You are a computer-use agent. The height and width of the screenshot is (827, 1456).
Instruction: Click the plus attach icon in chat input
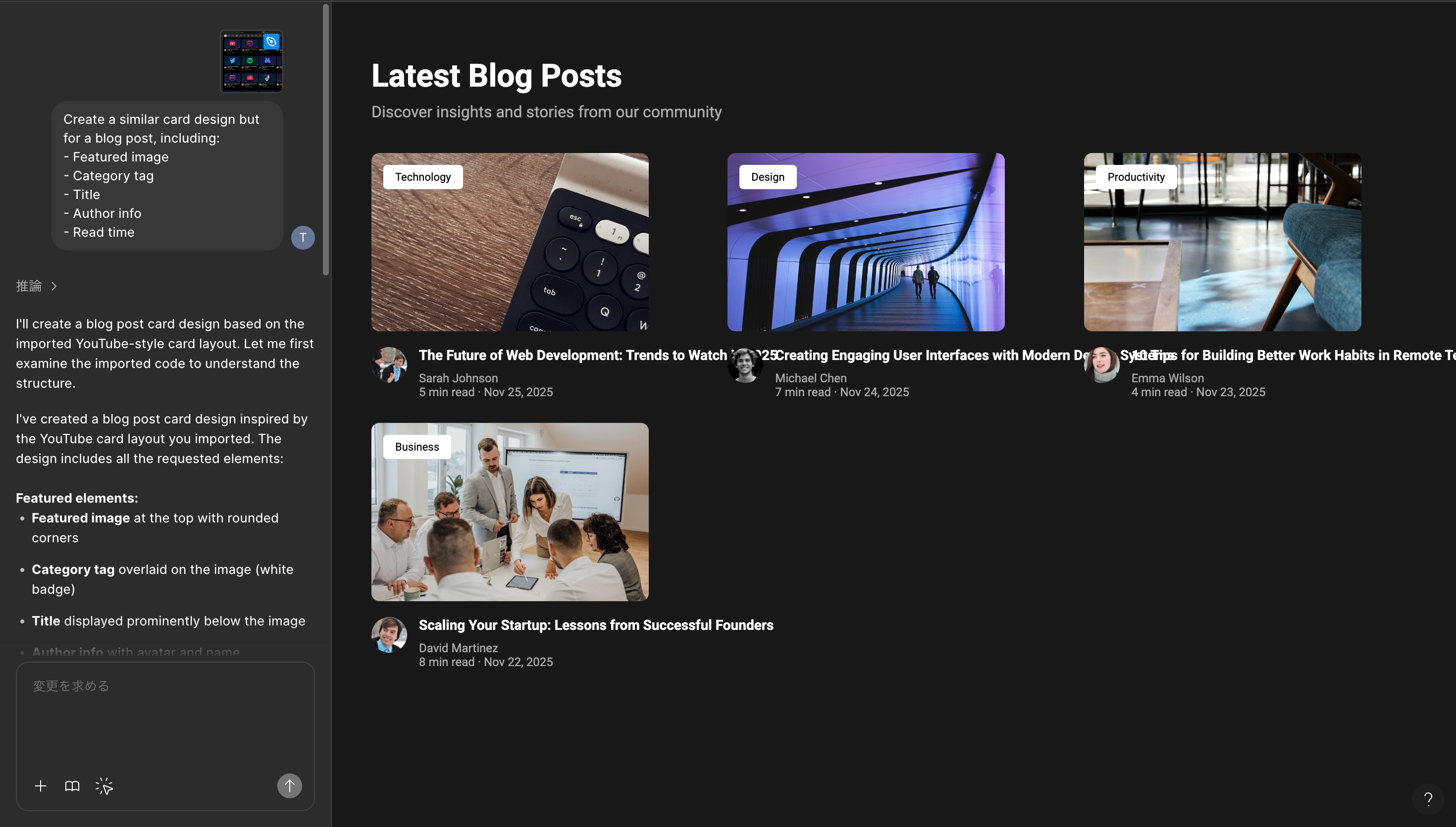click(x=40, y=786)
